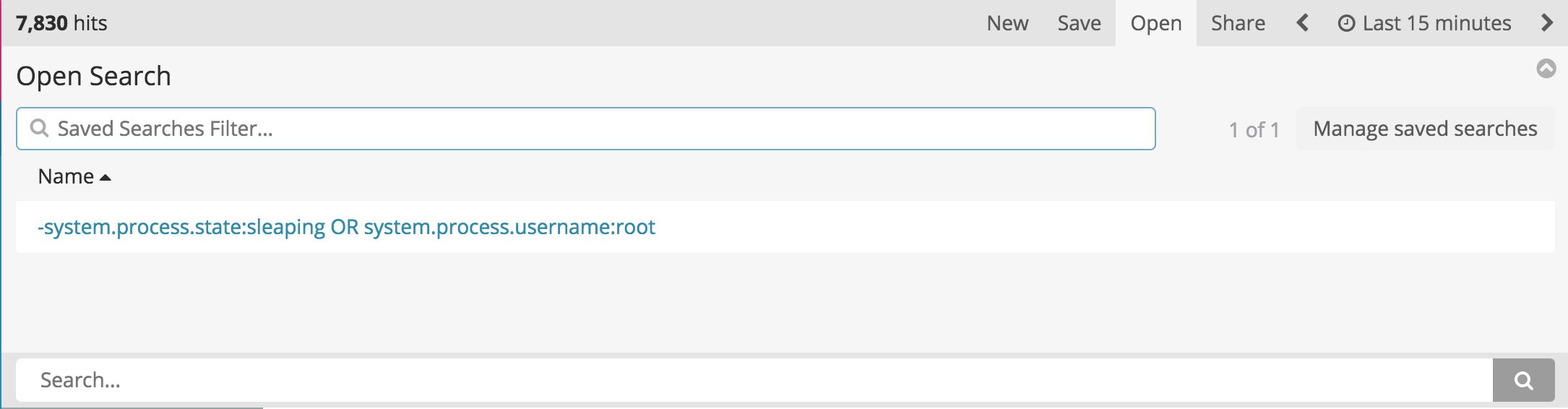Open the New search menu item

[1007, 23]
